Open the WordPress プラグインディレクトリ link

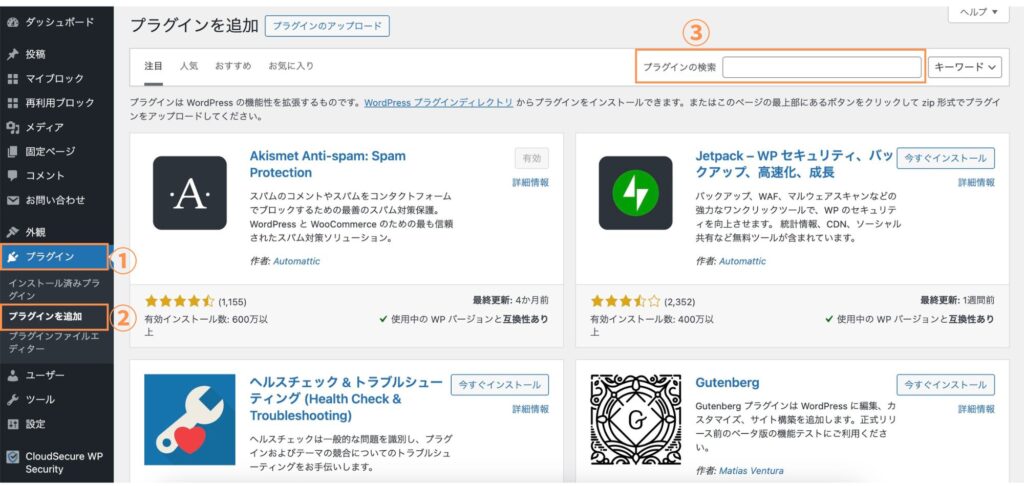coord(439,103)
